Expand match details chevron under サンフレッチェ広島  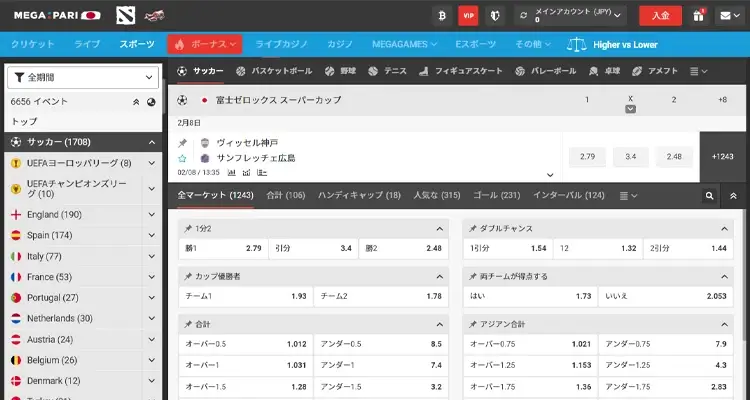[550, 175]
